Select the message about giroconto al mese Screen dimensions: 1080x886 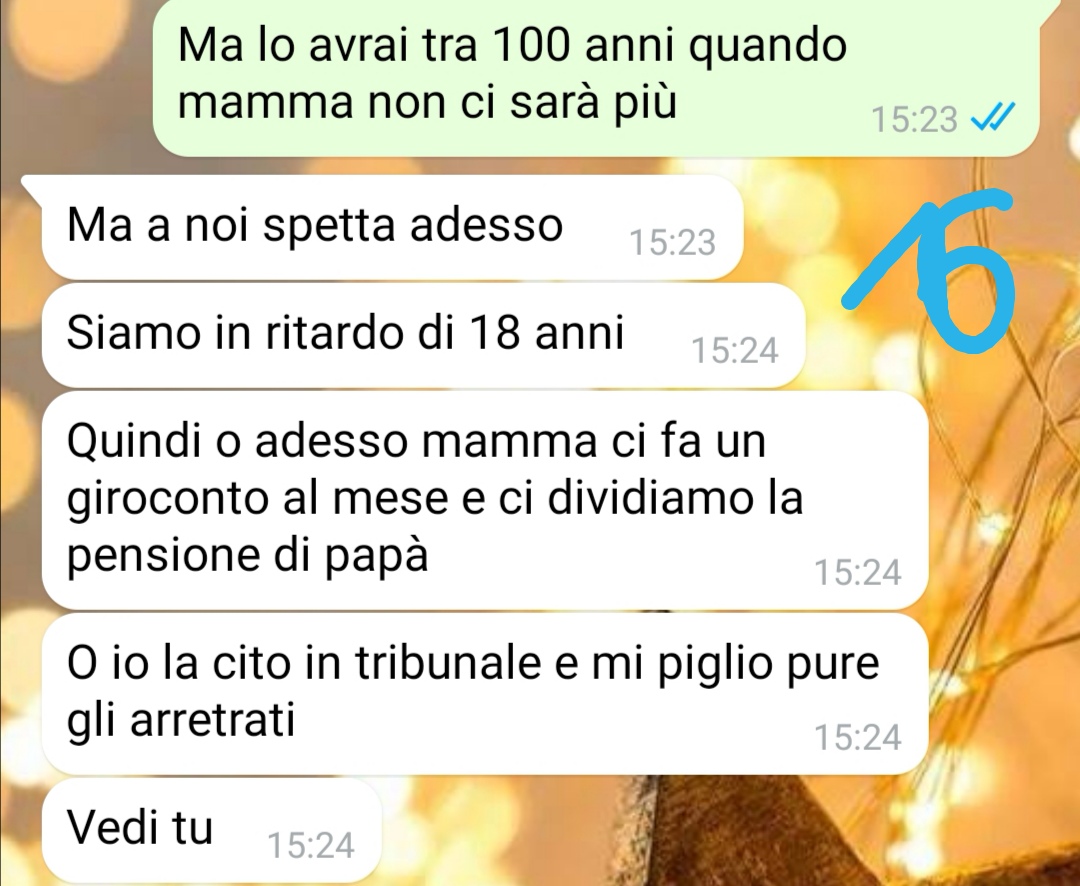click(485, 500)
